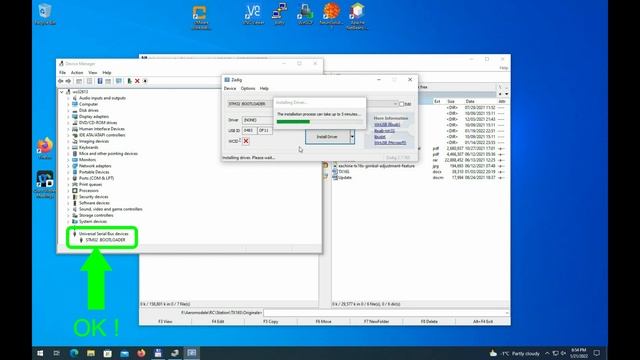The width and height of the screenshot is (640, 360).
Task: Click the Driver (NONE) field in Zadig
Action: pos(258,120)
